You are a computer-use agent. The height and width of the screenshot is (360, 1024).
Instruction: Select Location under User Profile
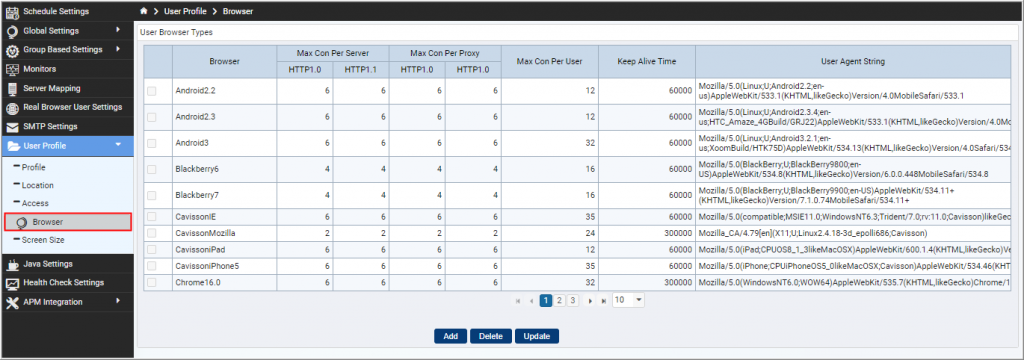(37, 186)
